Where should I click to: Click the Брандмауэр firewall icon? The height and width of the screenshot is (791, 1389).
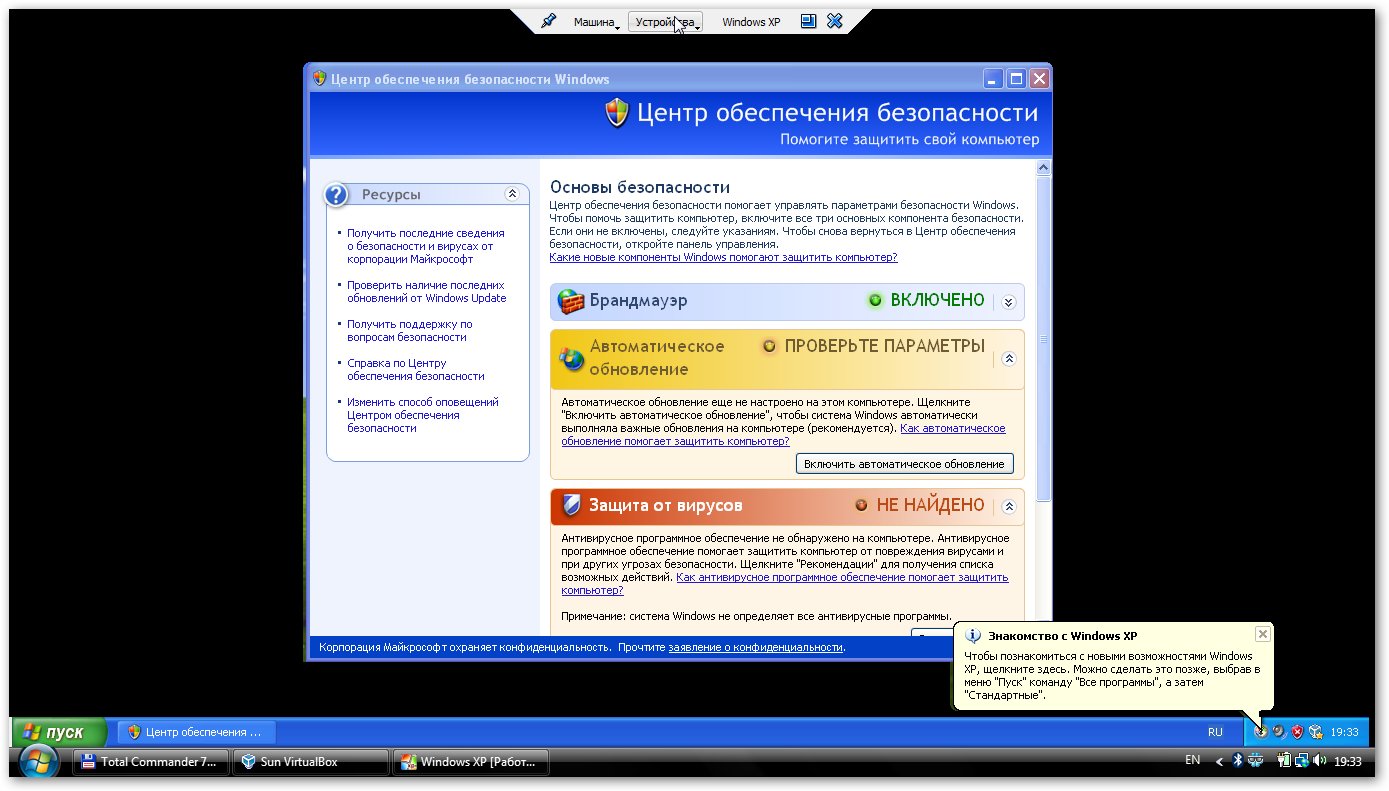(570, 301)
